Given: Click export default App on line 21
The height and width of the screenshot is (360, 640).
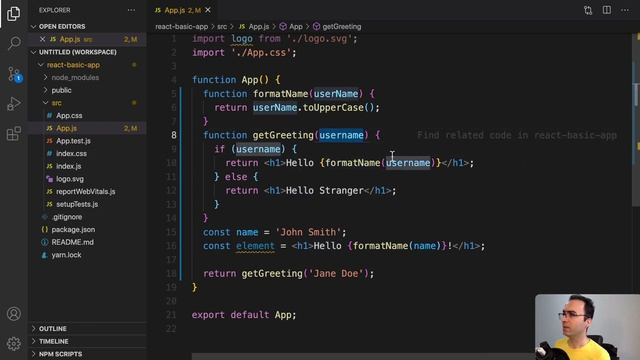Looking at the screenshot, I should [x=244, y=315].
